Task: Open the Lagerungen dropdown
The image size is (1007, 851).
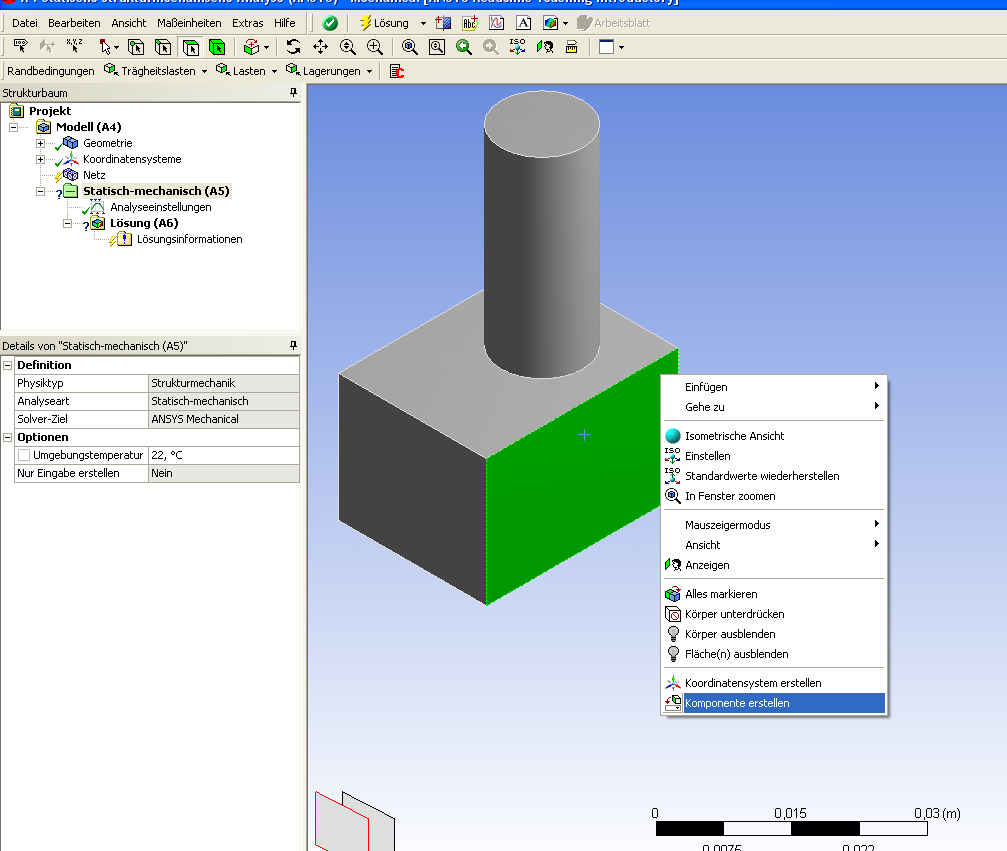Action: pyautogui.click(x=369, y=71)
